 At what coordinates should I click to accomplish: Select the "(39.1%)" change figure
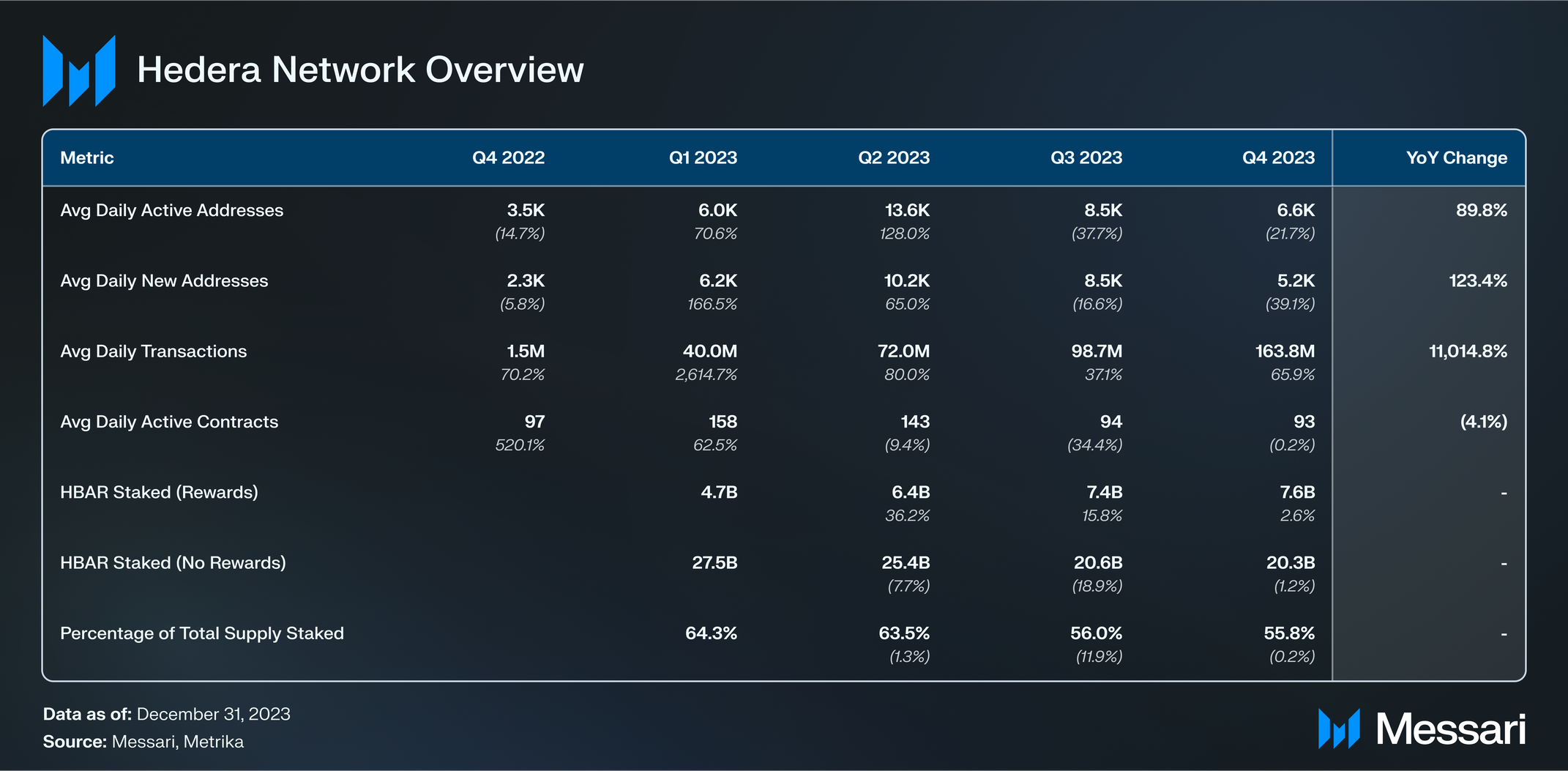pos(1291,304)
